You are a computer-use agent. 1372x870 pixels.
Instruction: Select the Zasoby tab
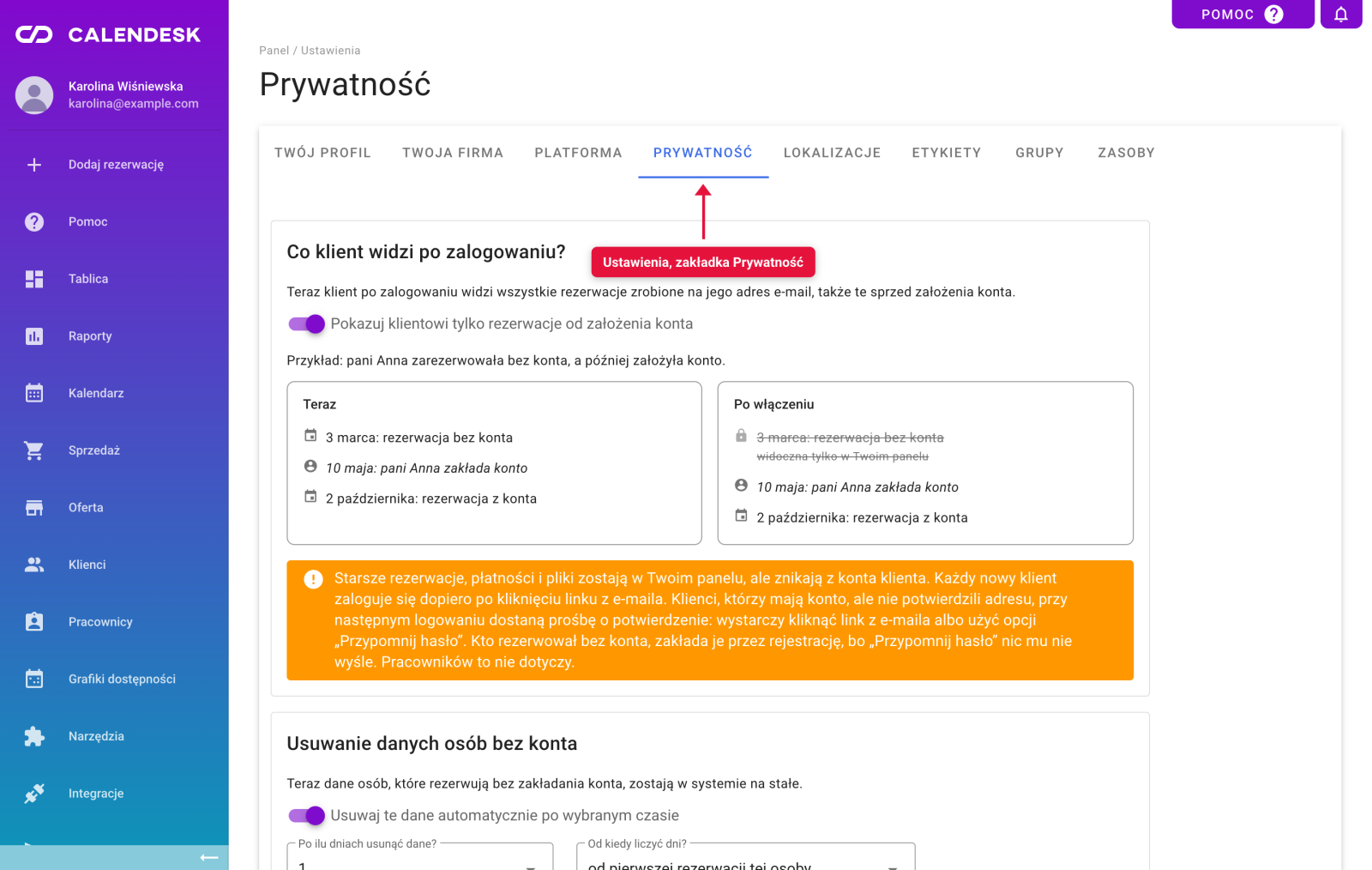pos(1126,153)
